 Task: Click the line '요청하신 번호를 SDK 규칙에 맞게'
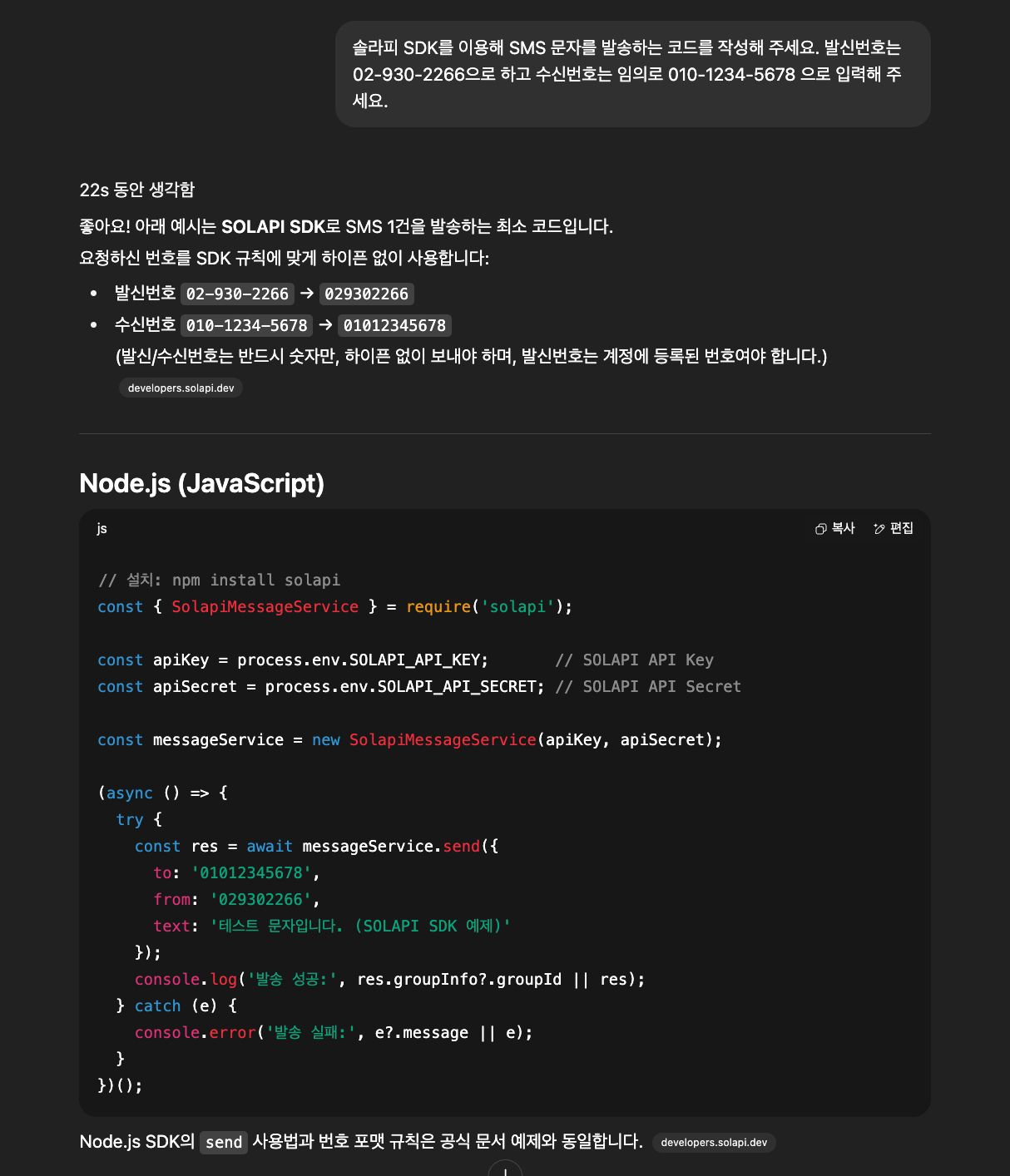point(285,258)
